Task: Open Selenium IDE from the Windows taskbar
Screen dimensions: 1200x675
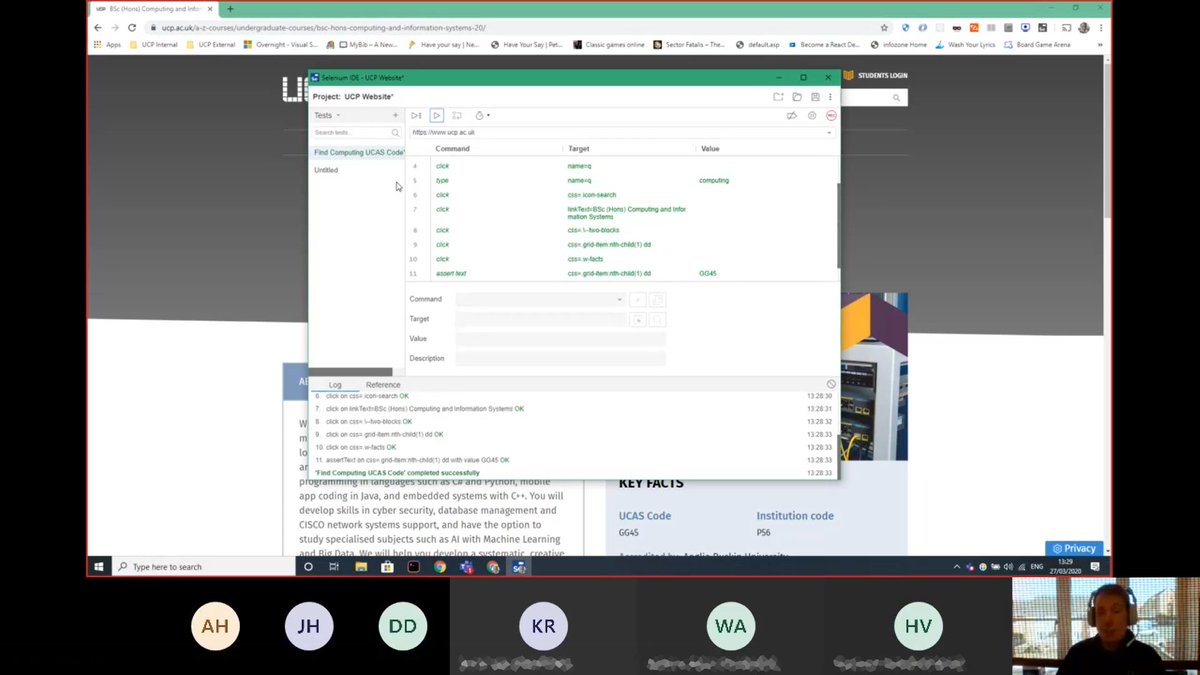Action: 519,566
